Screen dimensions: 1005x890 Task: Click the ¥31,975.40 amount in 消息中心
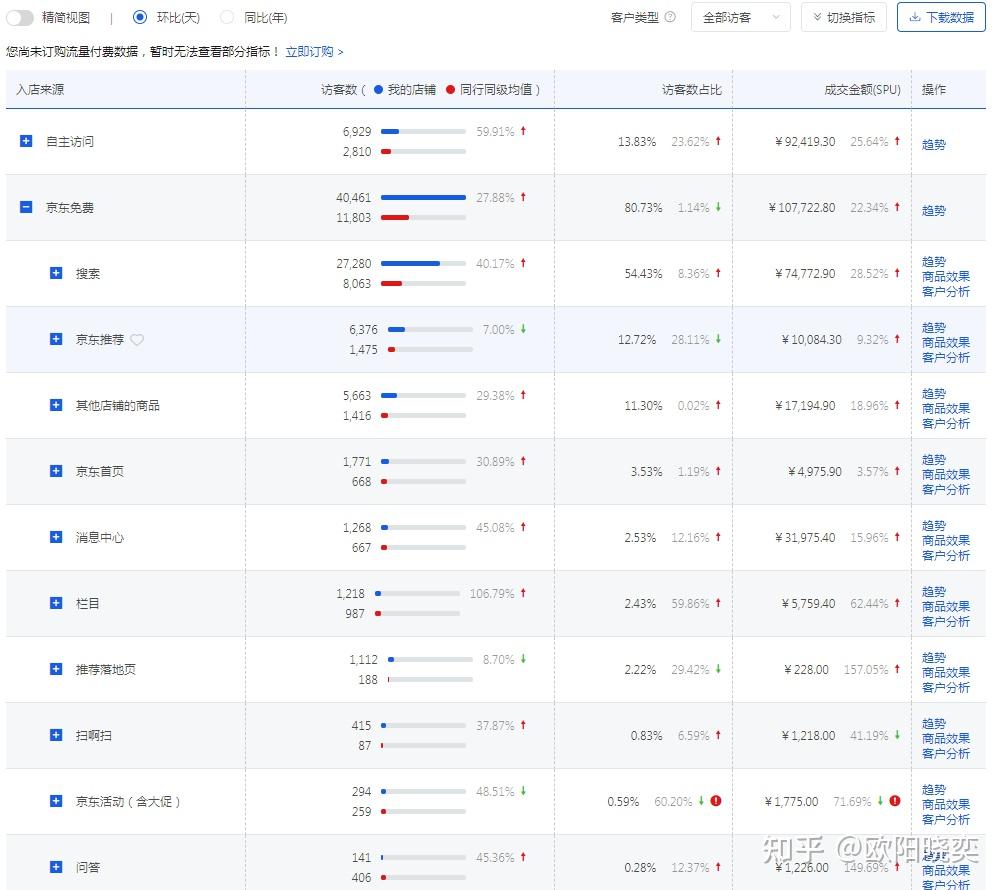805,538
